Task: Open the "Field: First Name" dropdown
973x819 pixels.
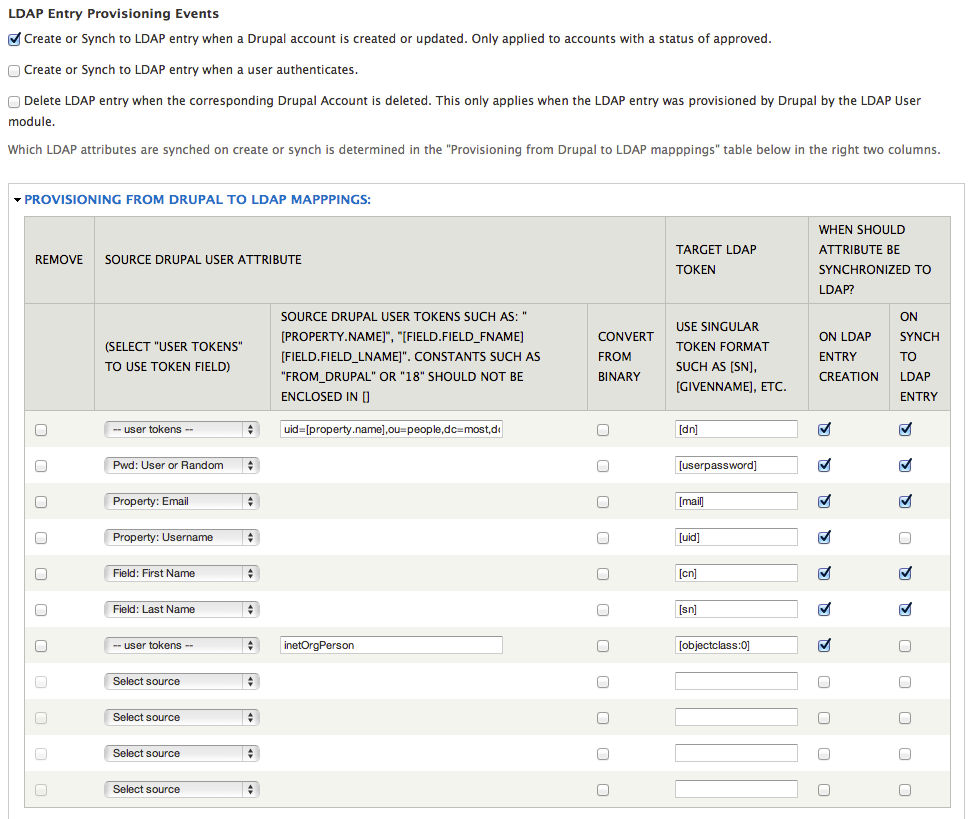Action: (x=181, y=573)
